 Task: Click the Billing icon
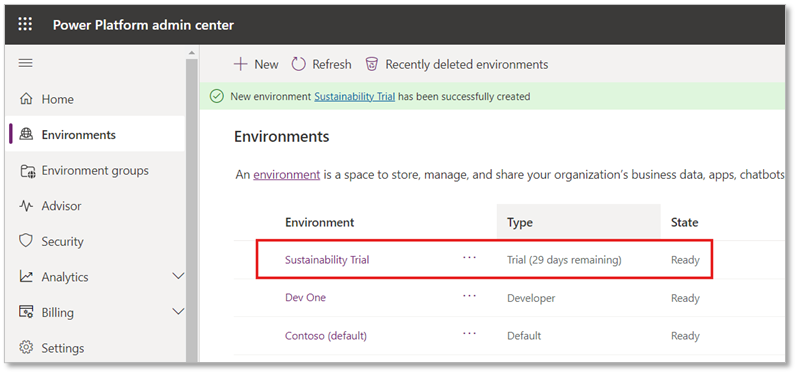(x=25, y=312)
